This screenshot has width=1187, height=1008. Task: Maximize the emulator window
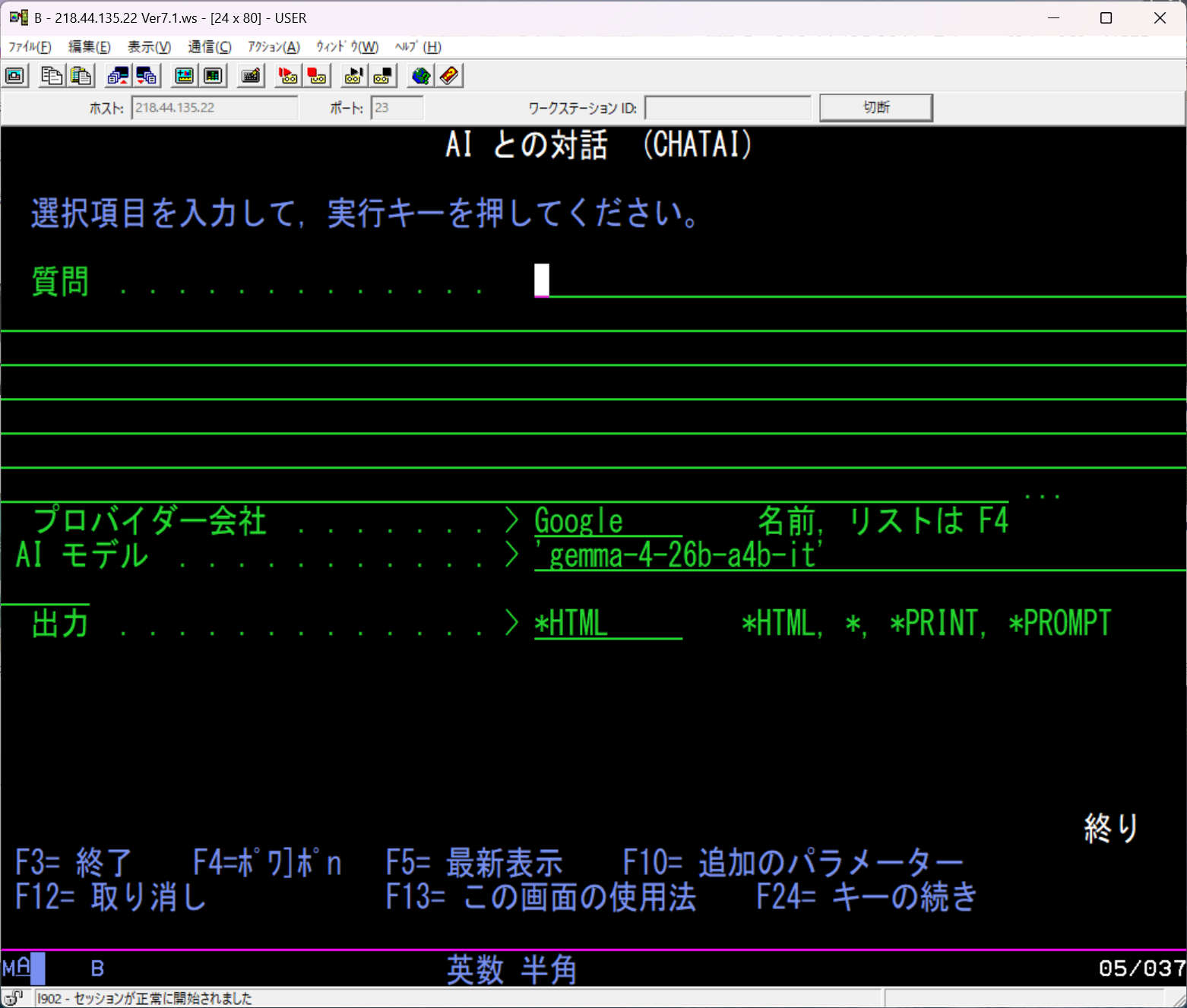[1106, 17]
